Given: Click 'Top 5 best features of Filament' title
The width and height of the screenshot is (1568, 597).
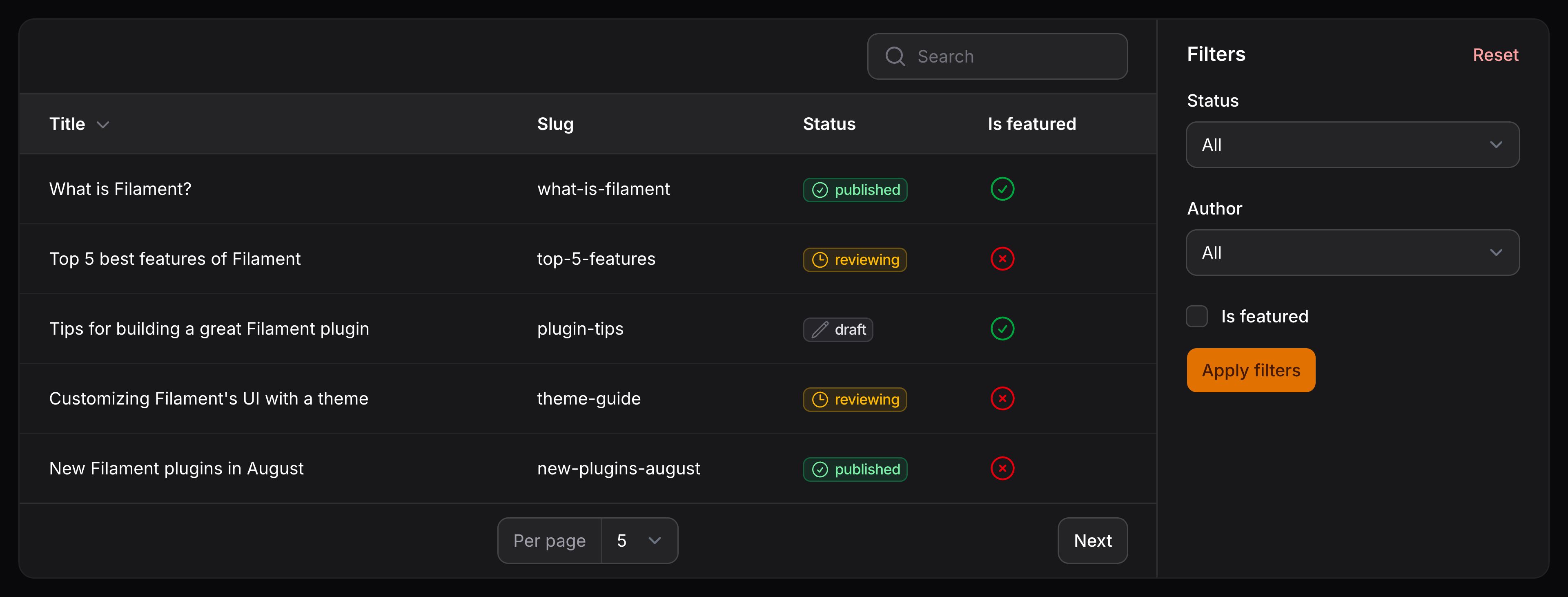Looking at the screenshot, I should pos(175,259).
